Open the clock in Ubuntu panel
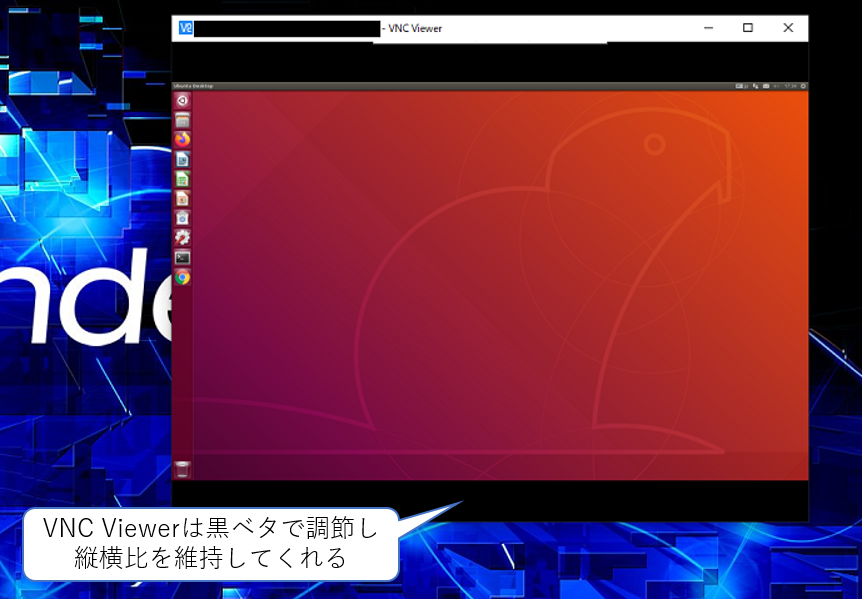This screenshot has width=862, height=599. coord(790,86)
